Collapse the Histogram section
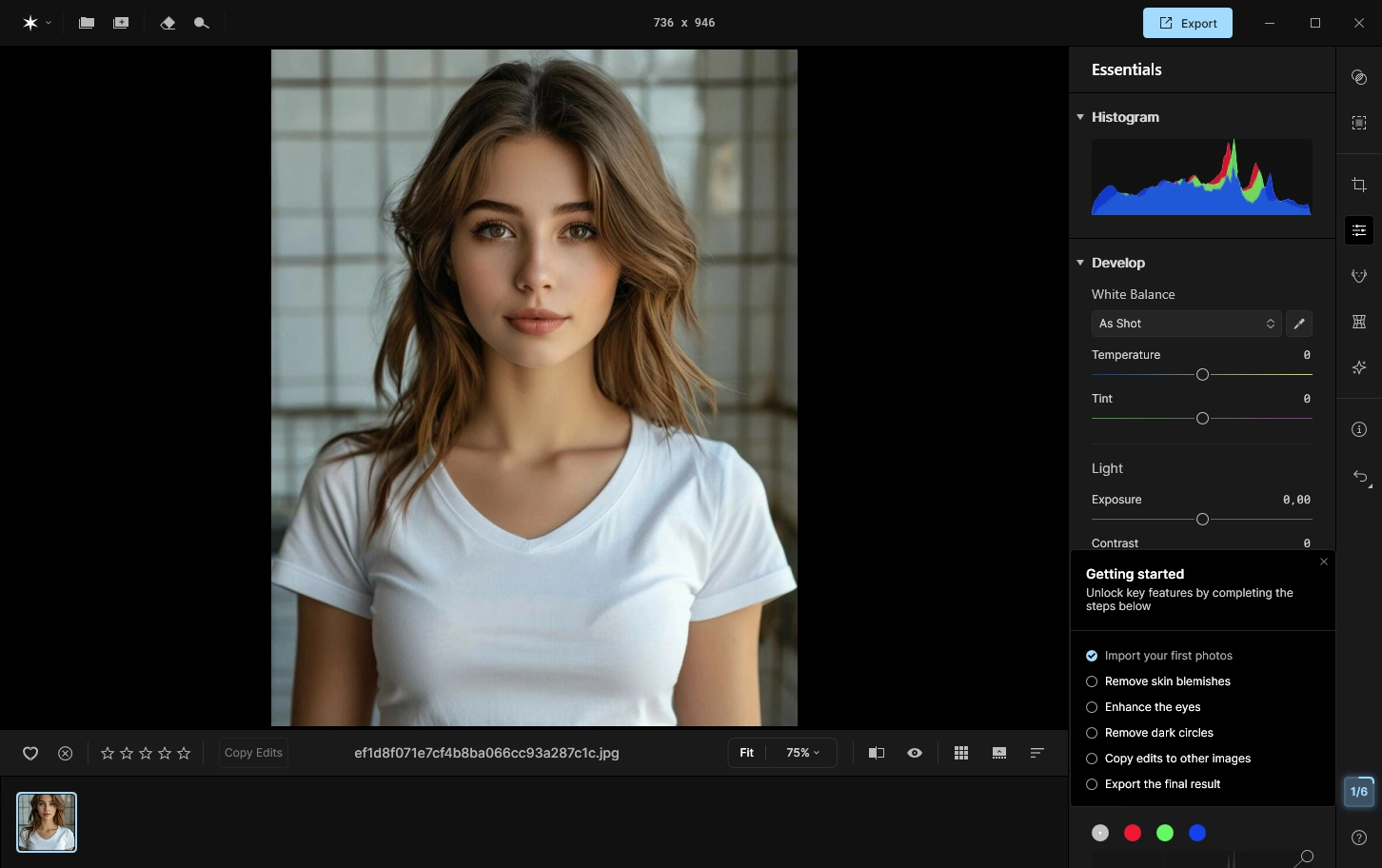This screenshot has width=1382, height=868. 1080,117
